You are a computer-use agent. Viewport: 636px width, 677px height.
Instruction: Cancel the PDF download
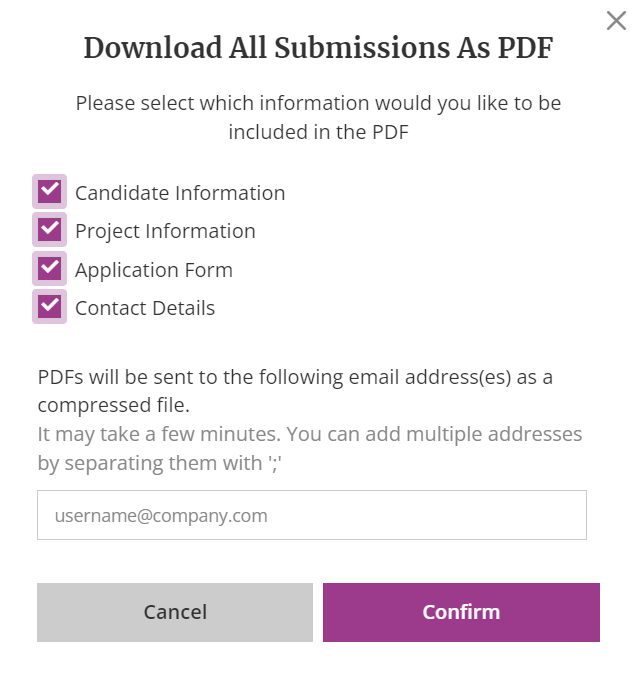175,612
